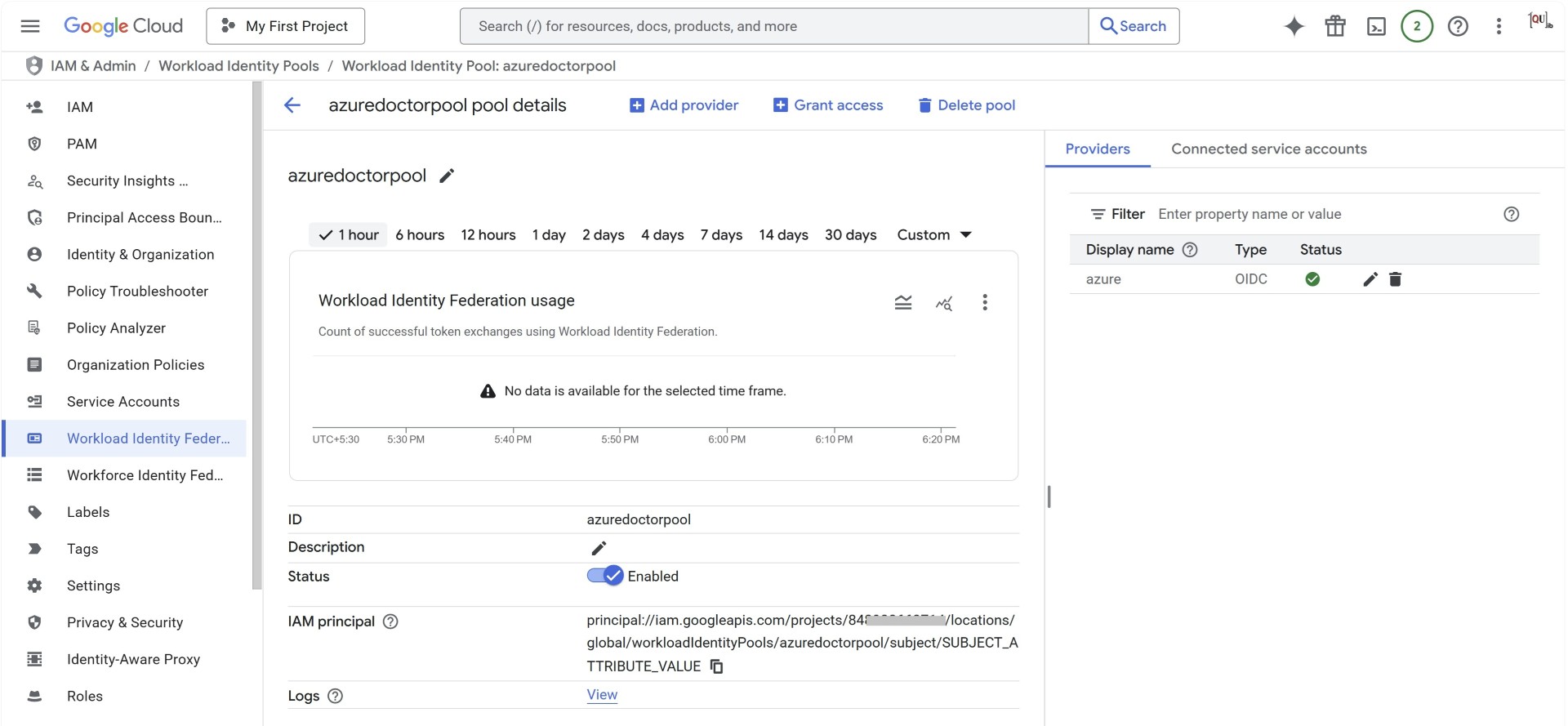Open the help question mark menu
The width and height of the screenshot is (1568, 726).
click(x=1458, y=26)
